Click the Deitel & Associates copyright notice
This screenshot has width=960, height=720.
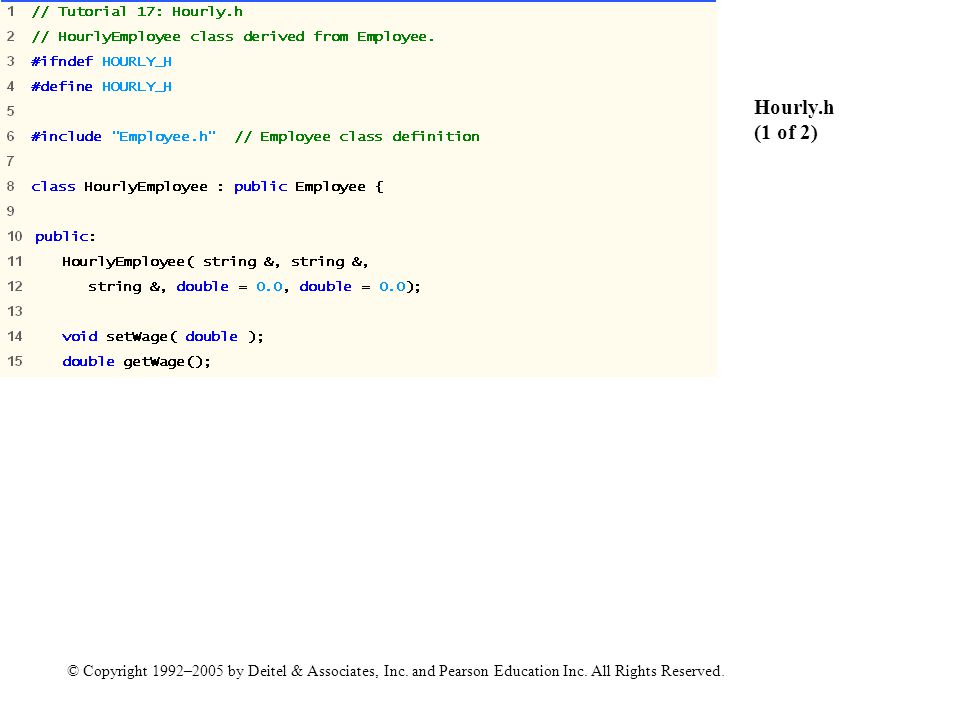pos(396,671)
